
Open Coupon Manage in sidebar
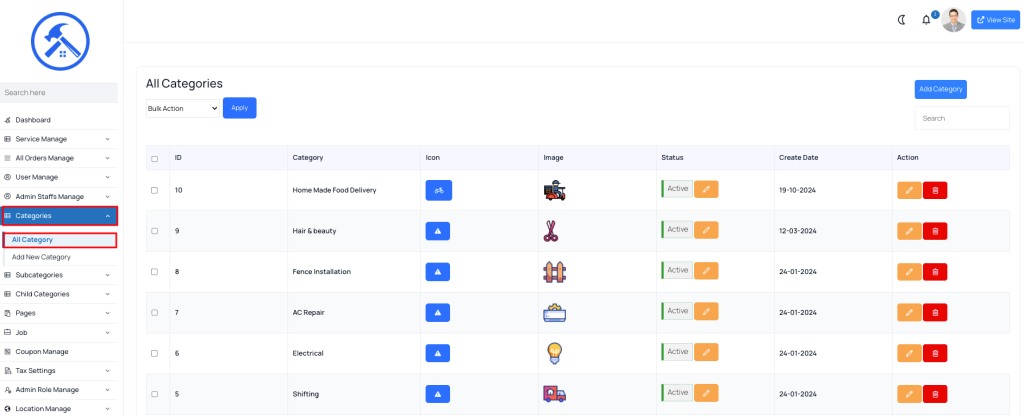pyautogui.click(x=59, y=351)
